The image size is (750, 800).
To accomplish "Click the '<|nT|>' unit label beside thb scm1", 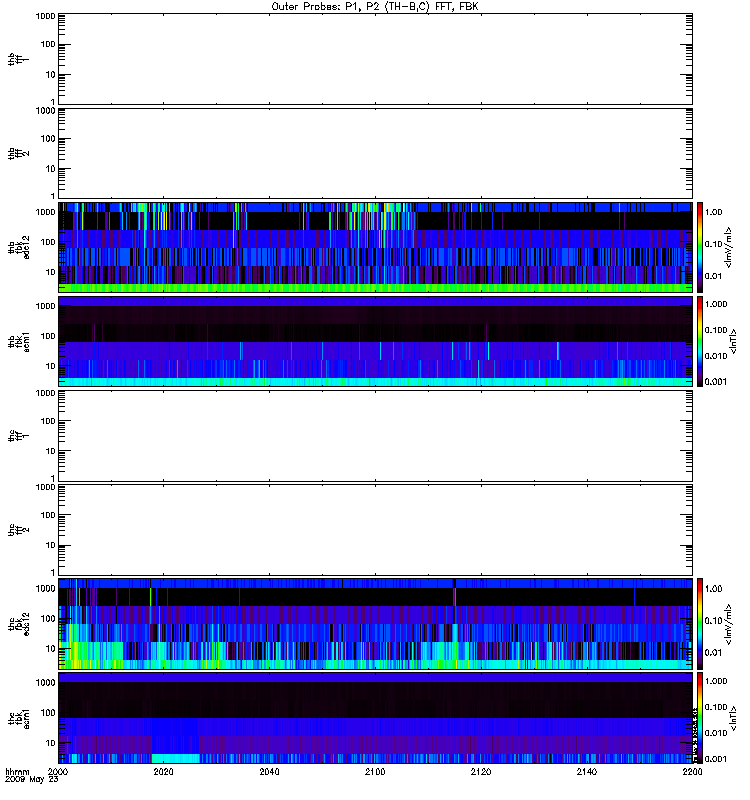I will (x=734, y=342).
